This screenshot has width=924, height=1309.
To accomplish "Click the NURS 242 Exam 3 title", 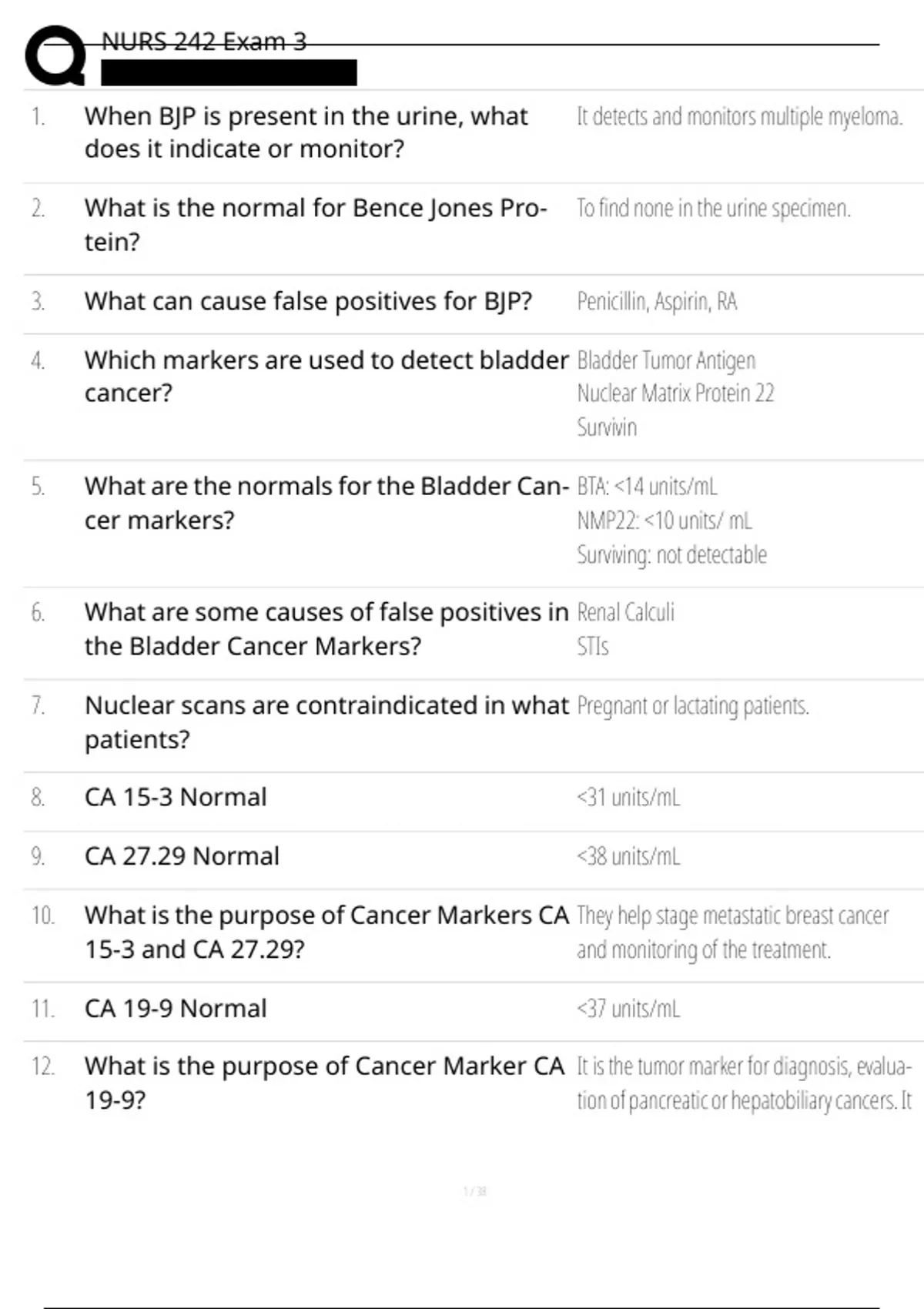I will click(x=204, y=42).
